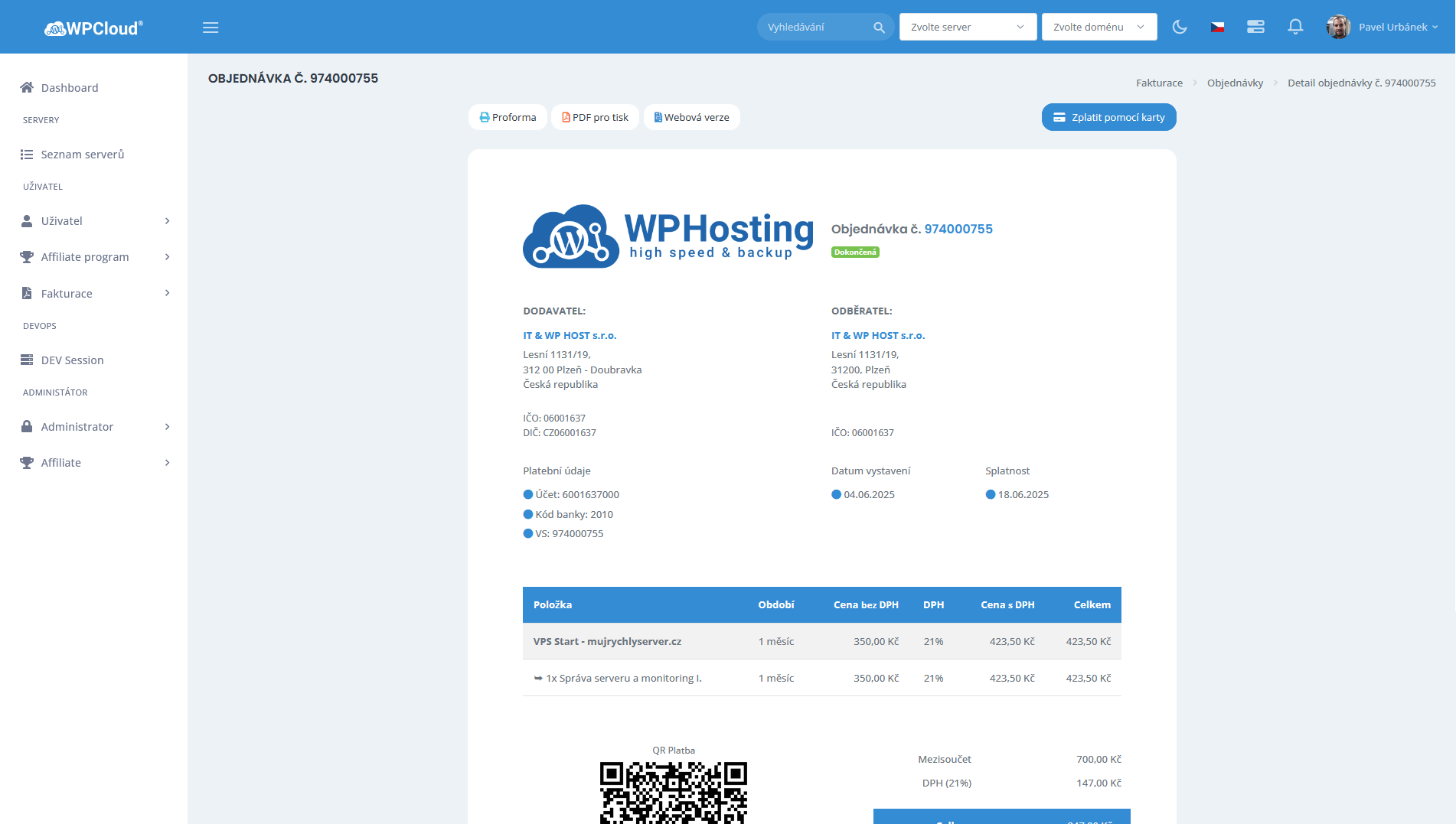
Task: Open the notifications bell
Action: [x=1295, y=27]
